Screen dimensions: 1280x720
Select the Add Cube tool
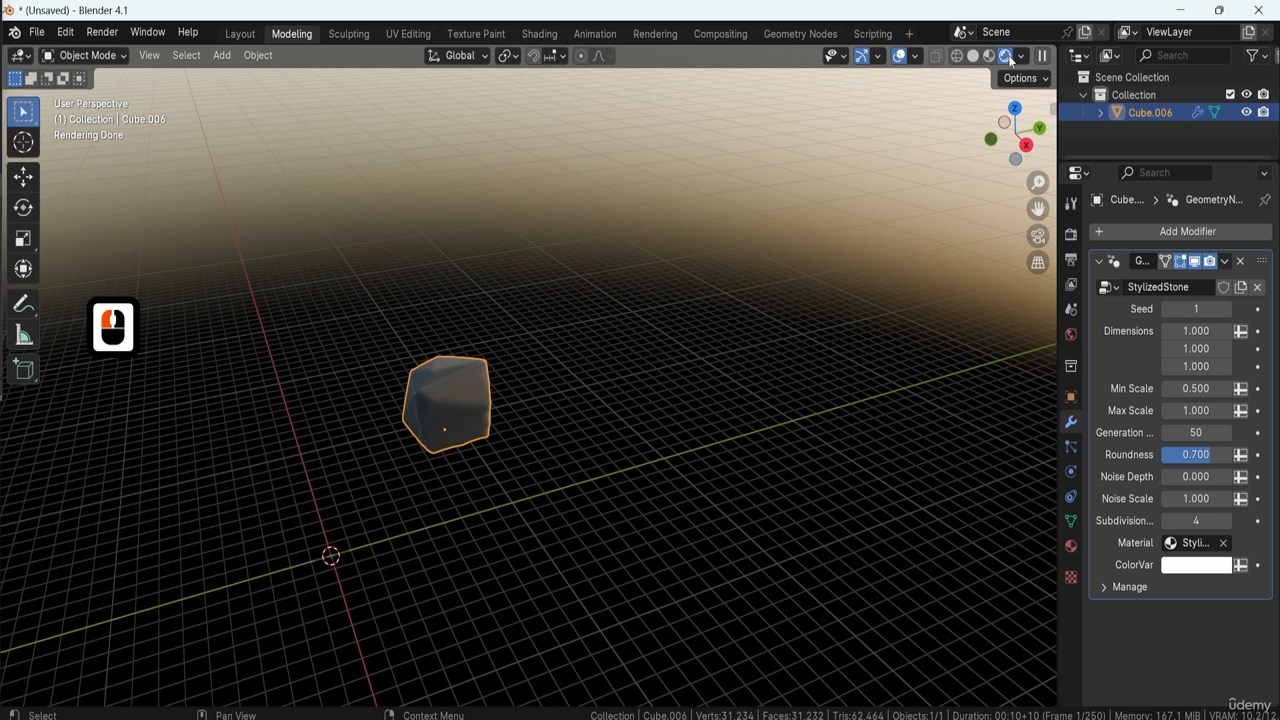[23, 370]
